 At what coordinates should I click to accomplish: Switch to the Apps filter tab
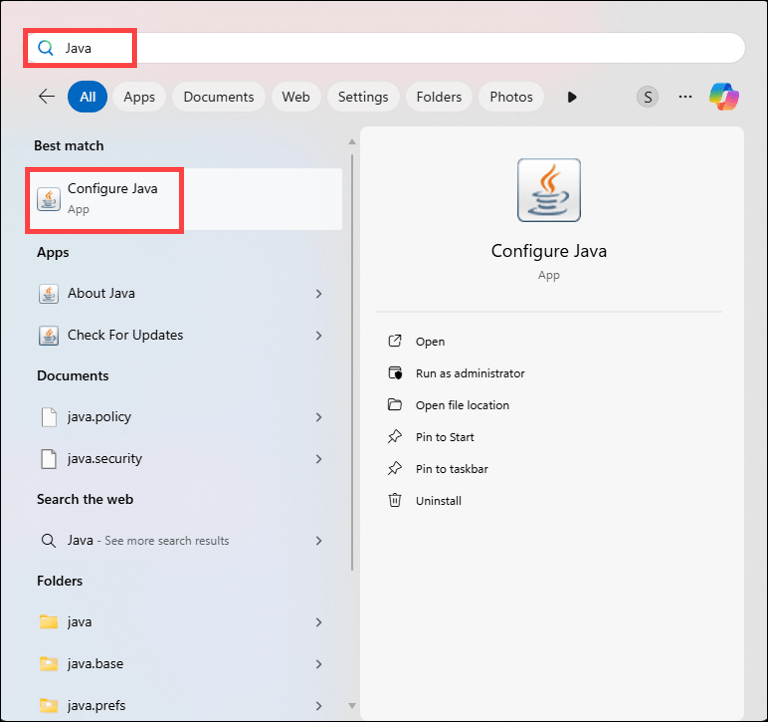click(x=139, y=97)
